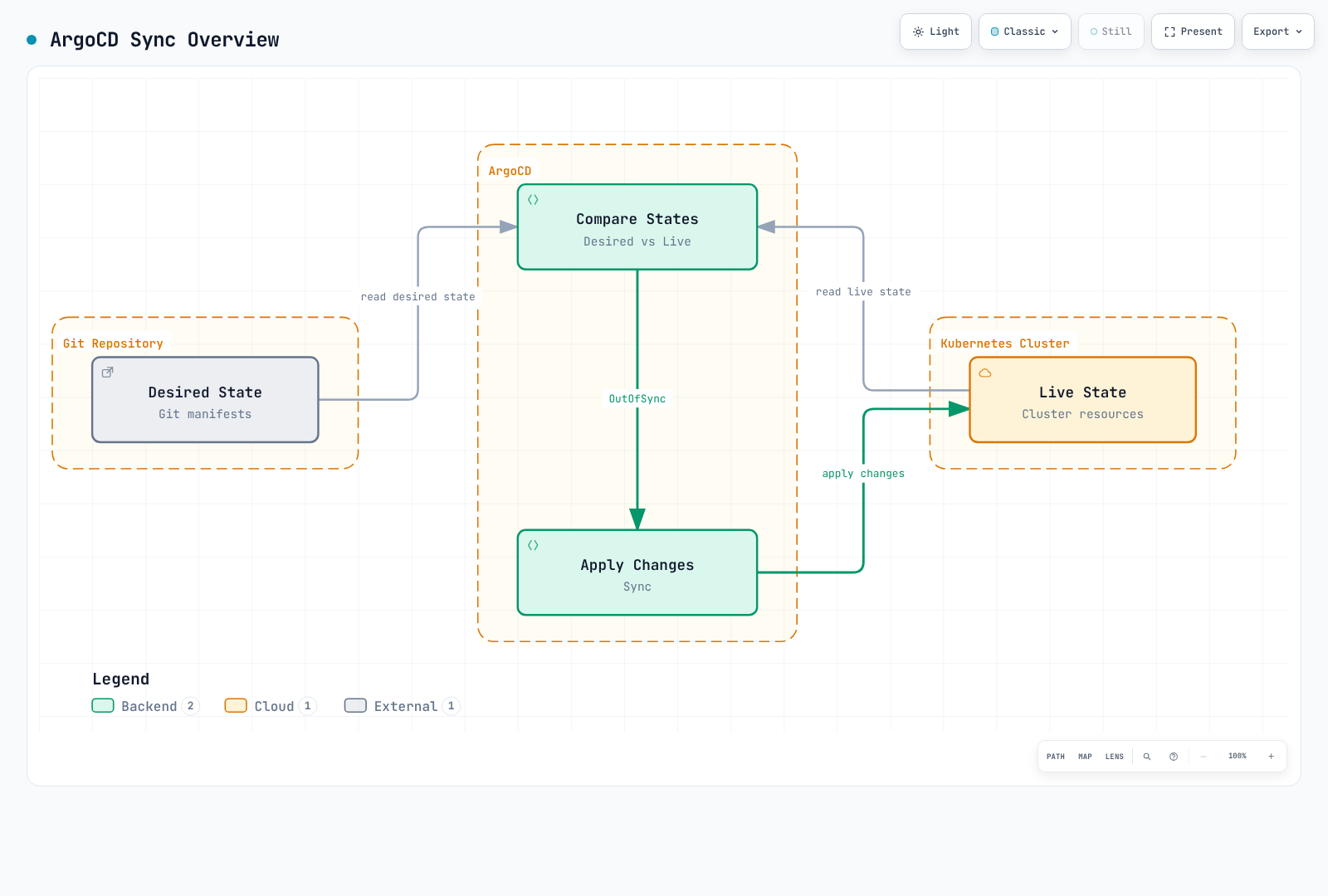Click the OutOfSync edge label
Screen dimensions: 1328x896
[637, 399]
